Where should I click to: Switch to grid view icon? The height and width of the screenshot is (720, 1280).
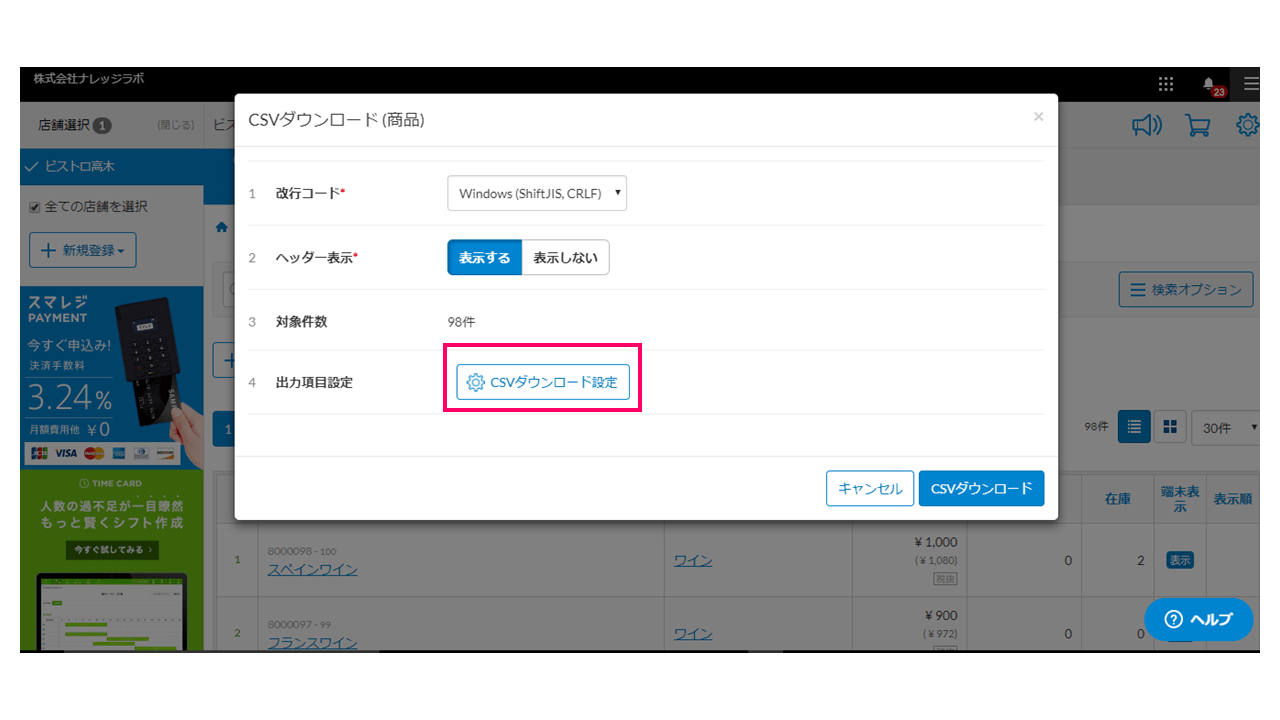1169,426
